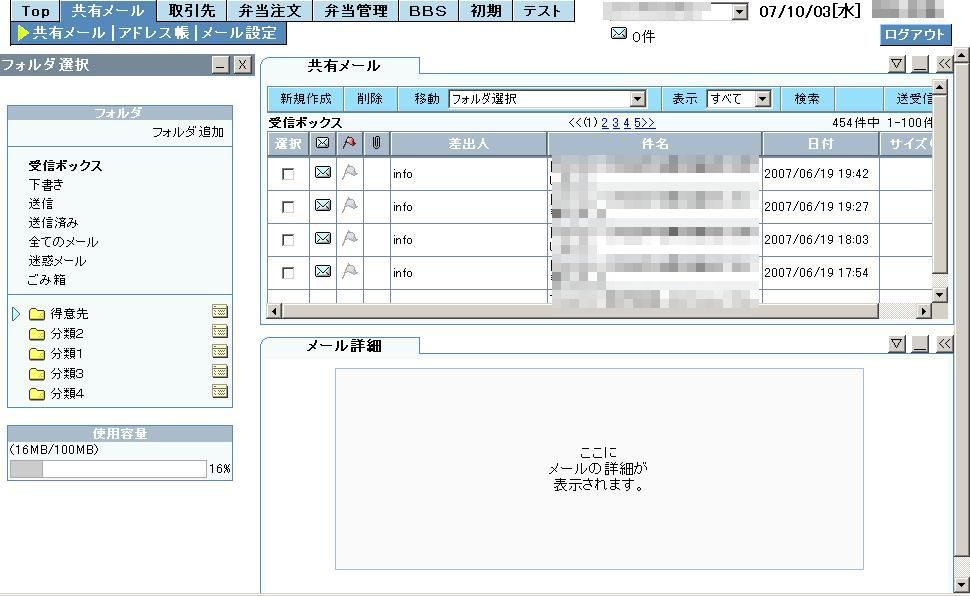Click the unread mail envelope icon by 0件

point(619,34)
